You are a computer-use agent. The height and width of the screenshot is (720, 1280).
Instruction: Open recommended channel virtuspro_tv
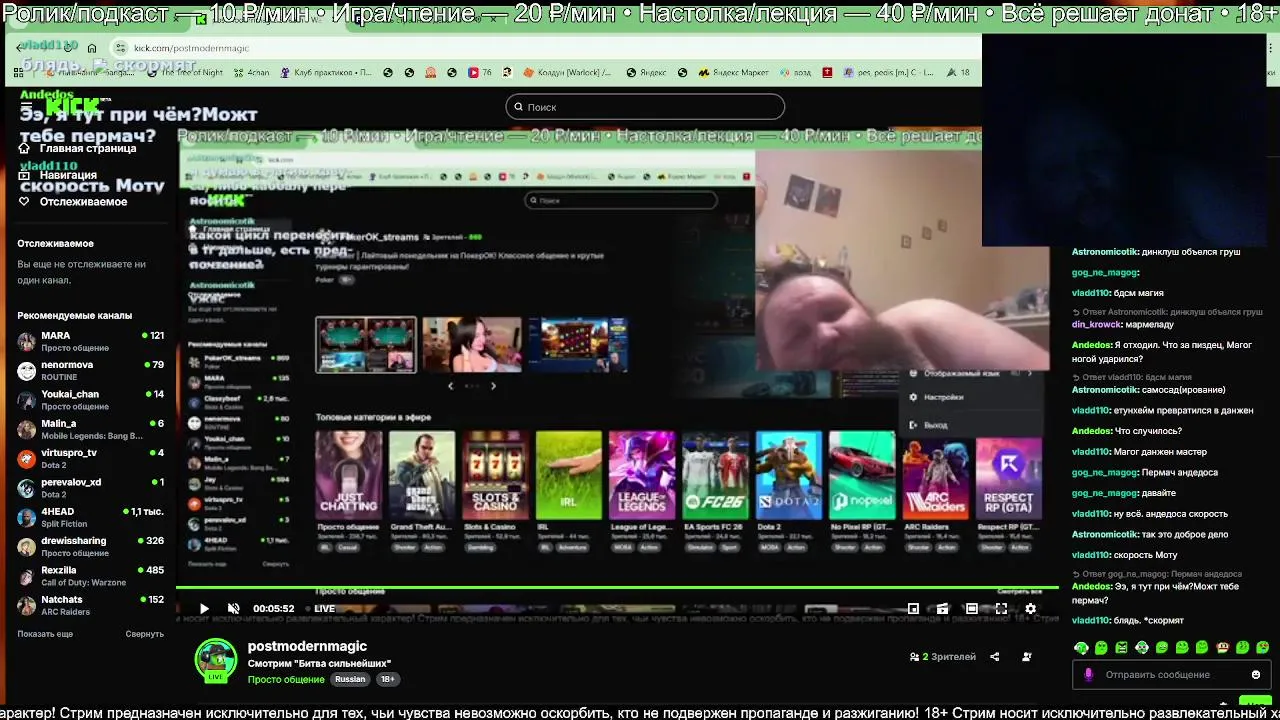90,458
